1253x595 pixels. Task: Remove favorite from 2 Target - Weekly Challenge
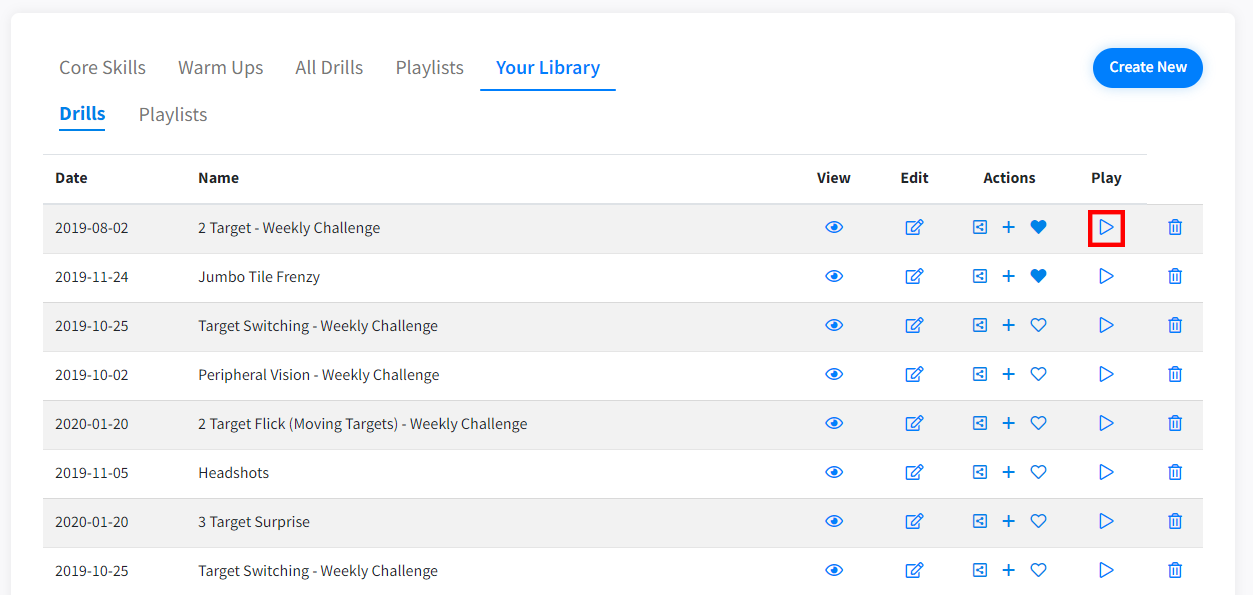[x=1038, y=228]
